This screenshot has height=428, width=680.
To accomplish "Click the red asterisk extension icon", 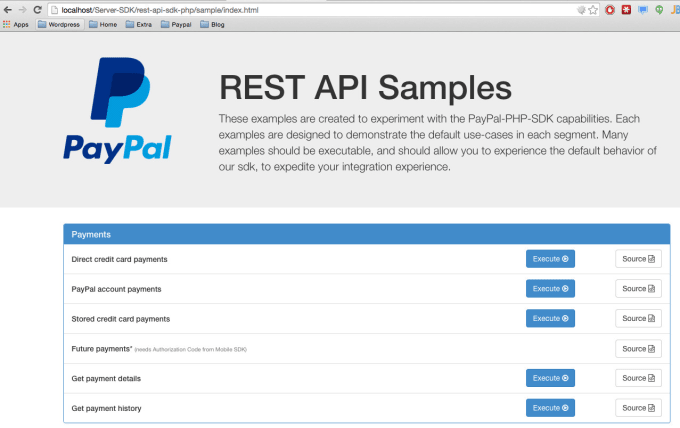I will point(626,10).
